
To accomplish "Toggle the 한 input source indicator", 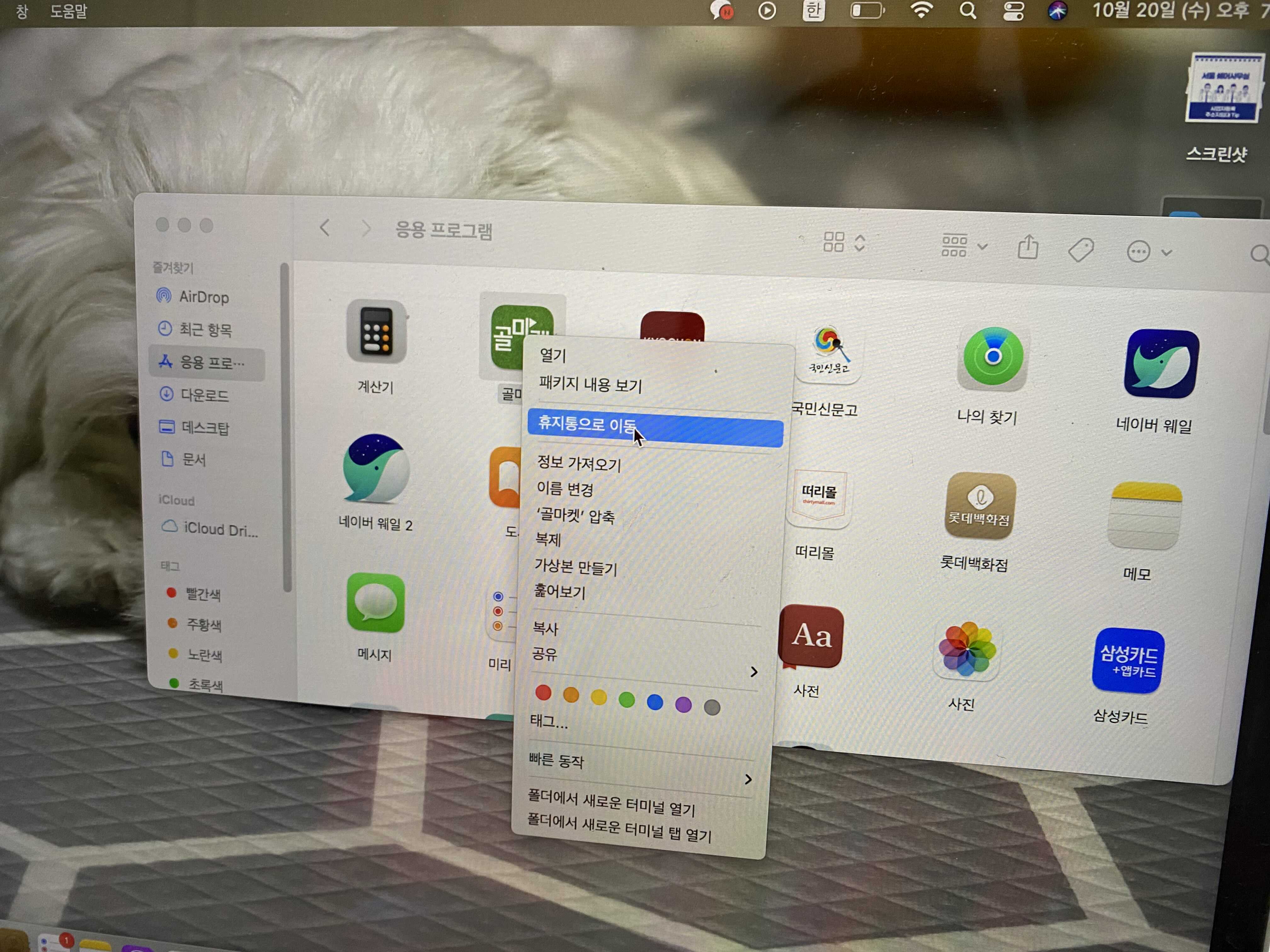I will (814, 11).
